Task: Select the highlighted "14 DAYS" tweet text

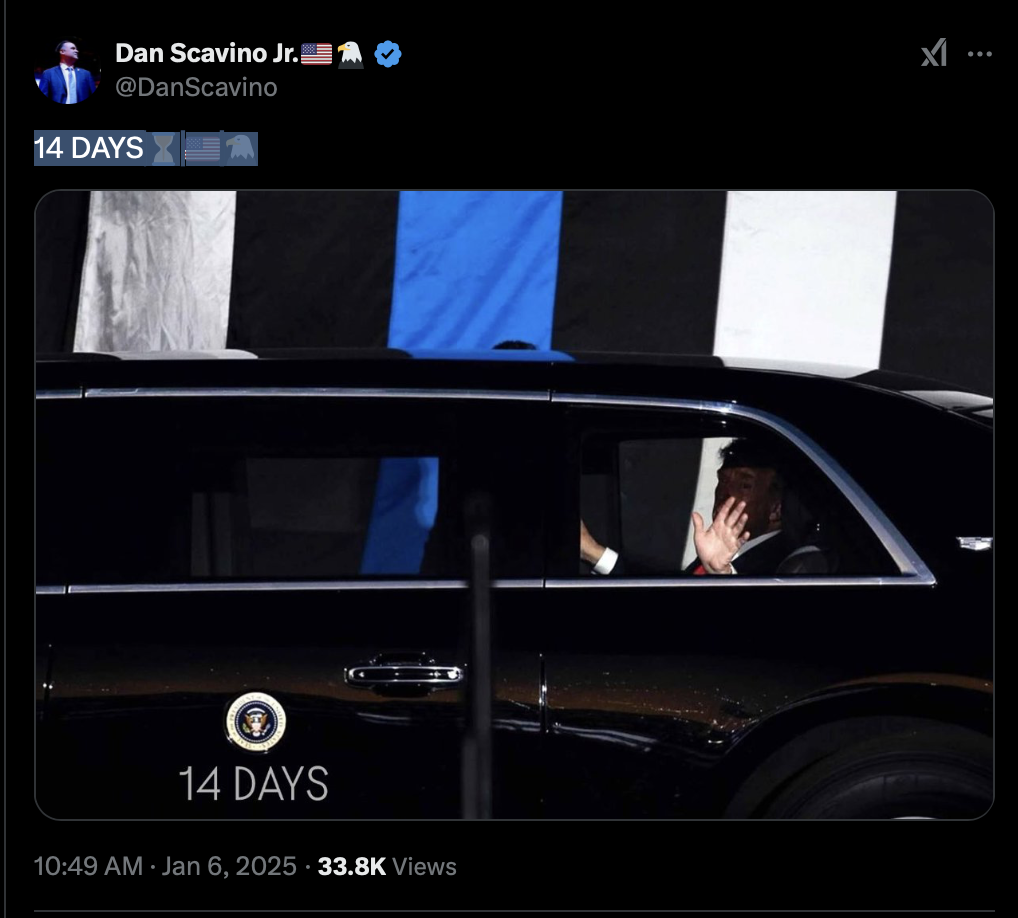Action: pyautogui.click(x=89, y=148)
